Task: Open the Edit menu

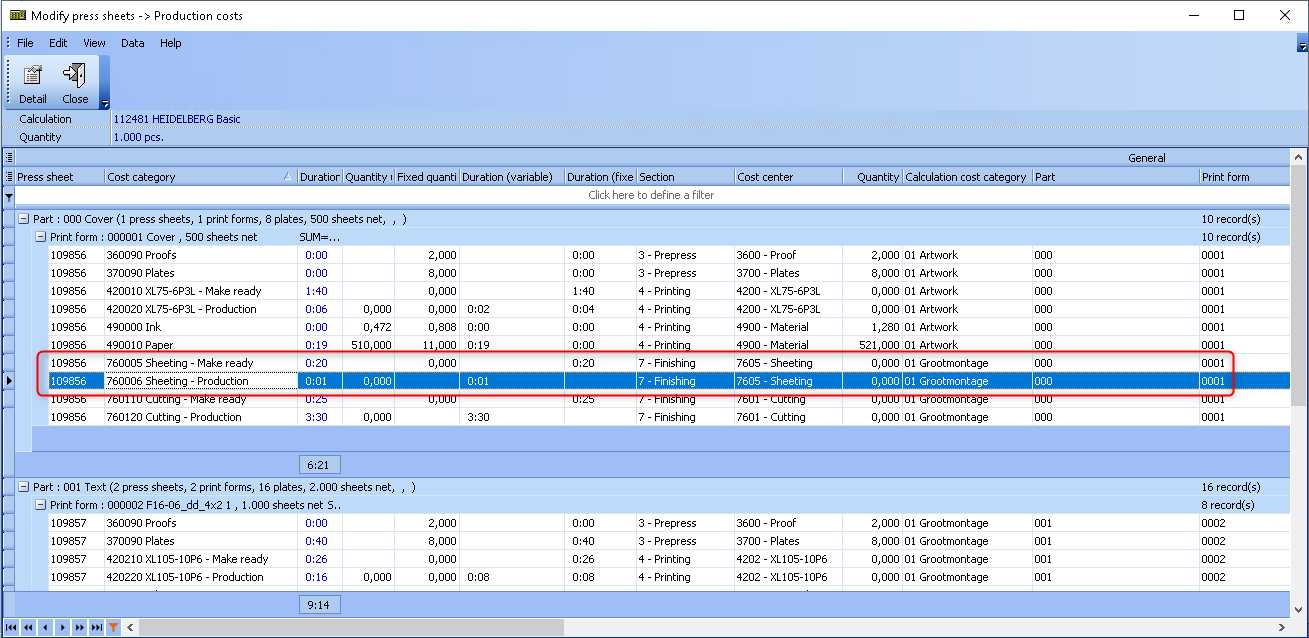Action: pos(58,43)
